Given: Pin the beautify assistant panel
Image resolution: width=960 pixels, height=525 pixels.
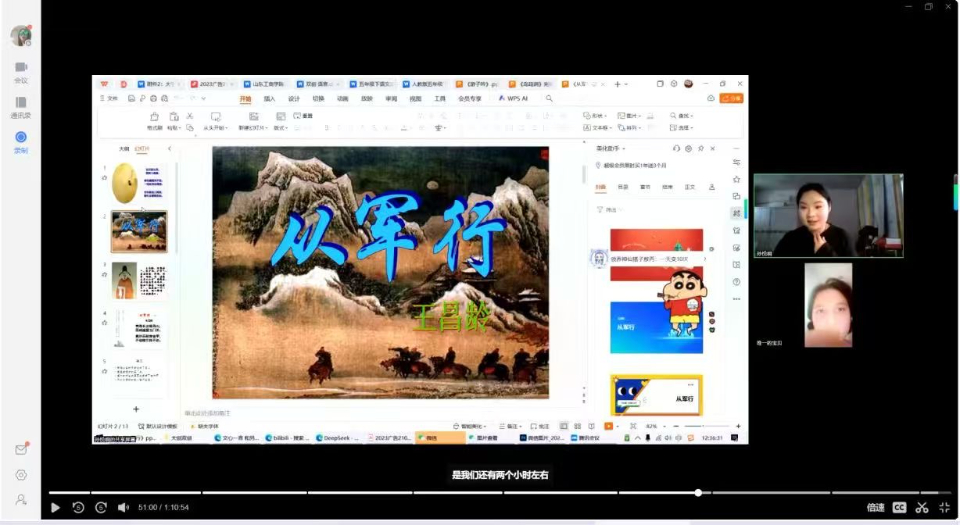Looking at the screenshot, I should (700, 148).
